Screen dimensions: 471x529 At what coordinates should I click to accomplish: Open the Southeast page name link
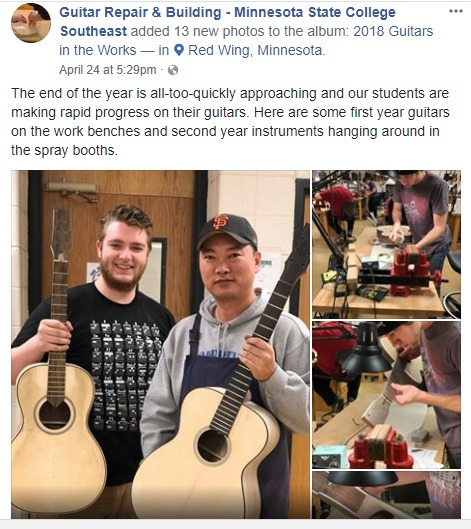click(93, 31)
